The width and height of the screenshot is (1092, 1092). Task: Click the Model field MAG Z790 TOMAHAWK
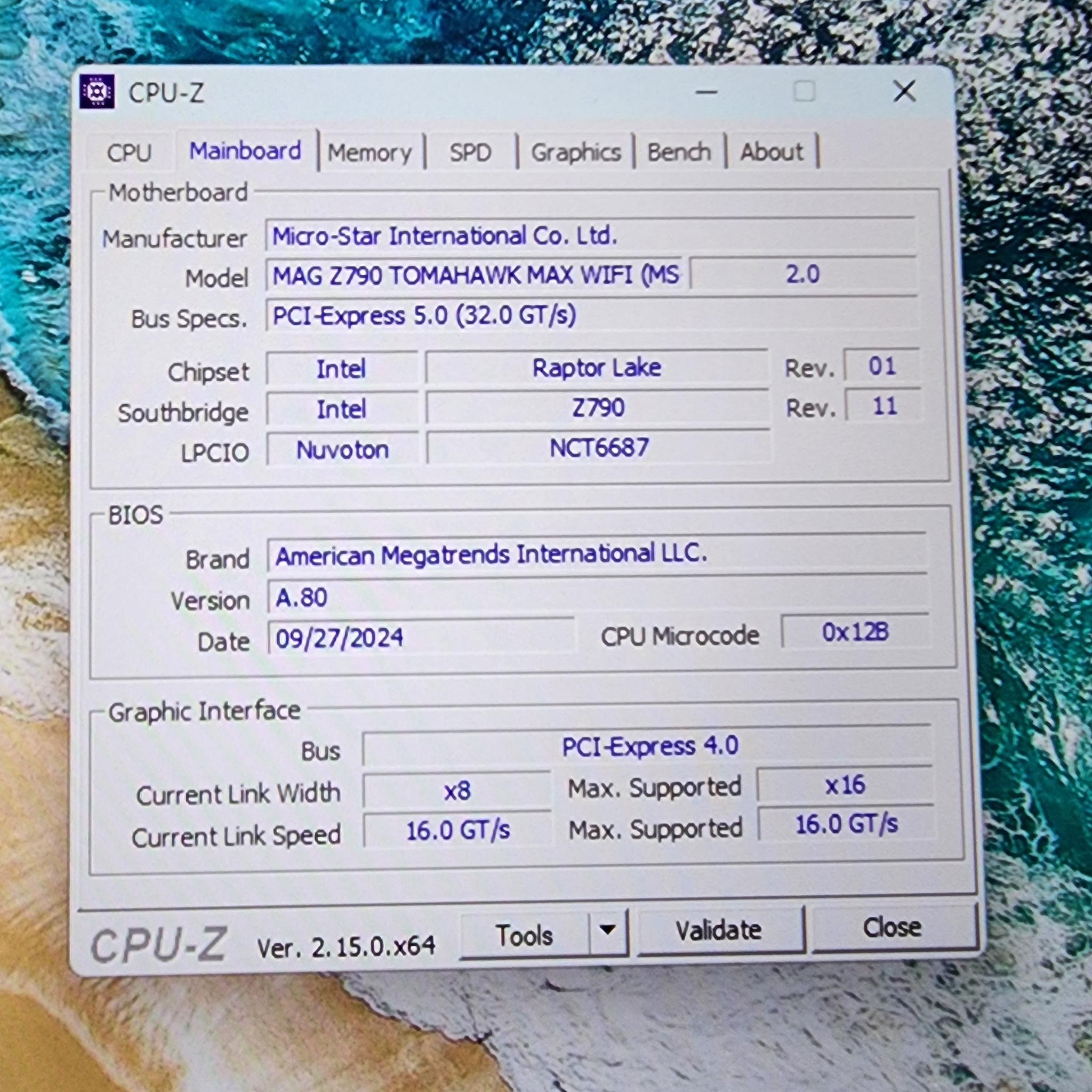click(473, 275)
